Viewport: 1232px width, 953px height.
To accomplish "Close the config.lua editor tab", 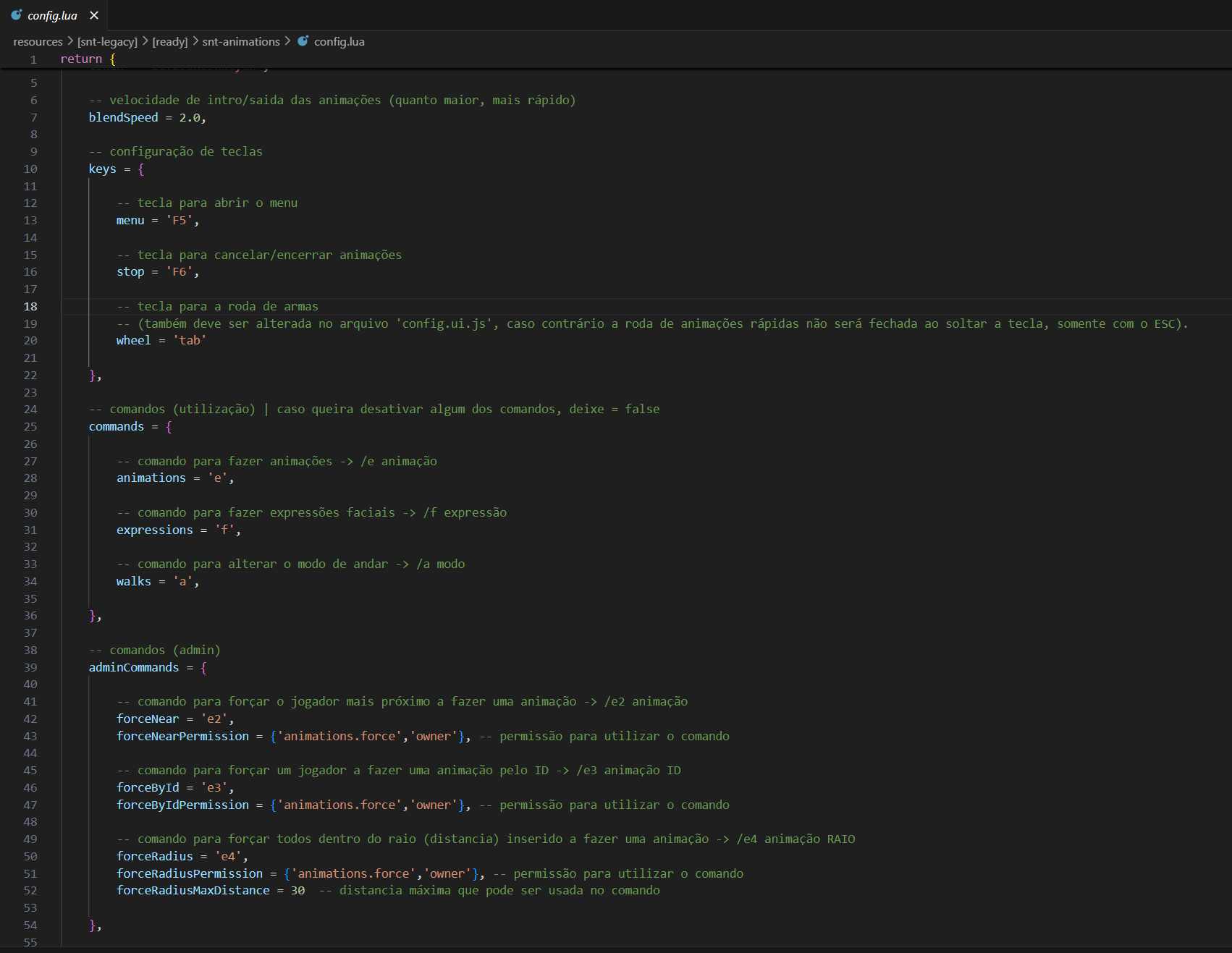I will coord(94,15).
